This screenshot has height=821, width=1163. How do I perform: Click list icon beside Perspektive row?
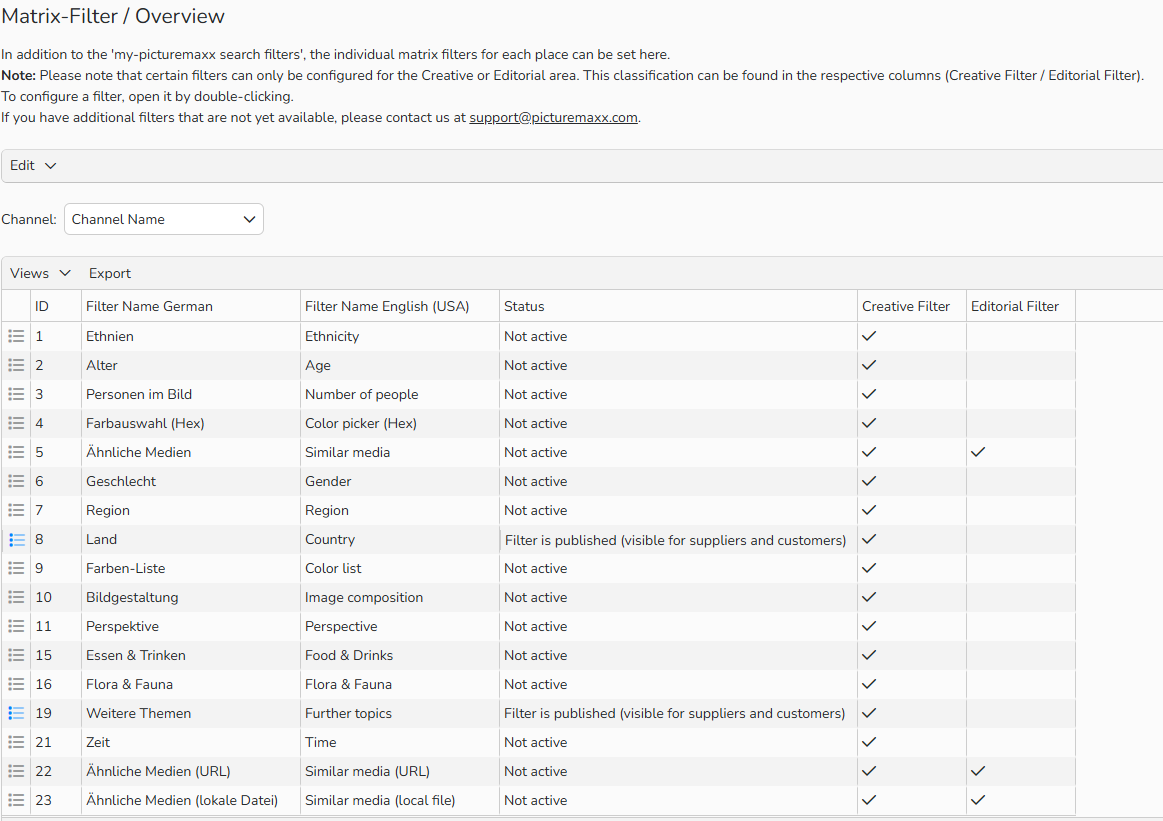(16, 626)
